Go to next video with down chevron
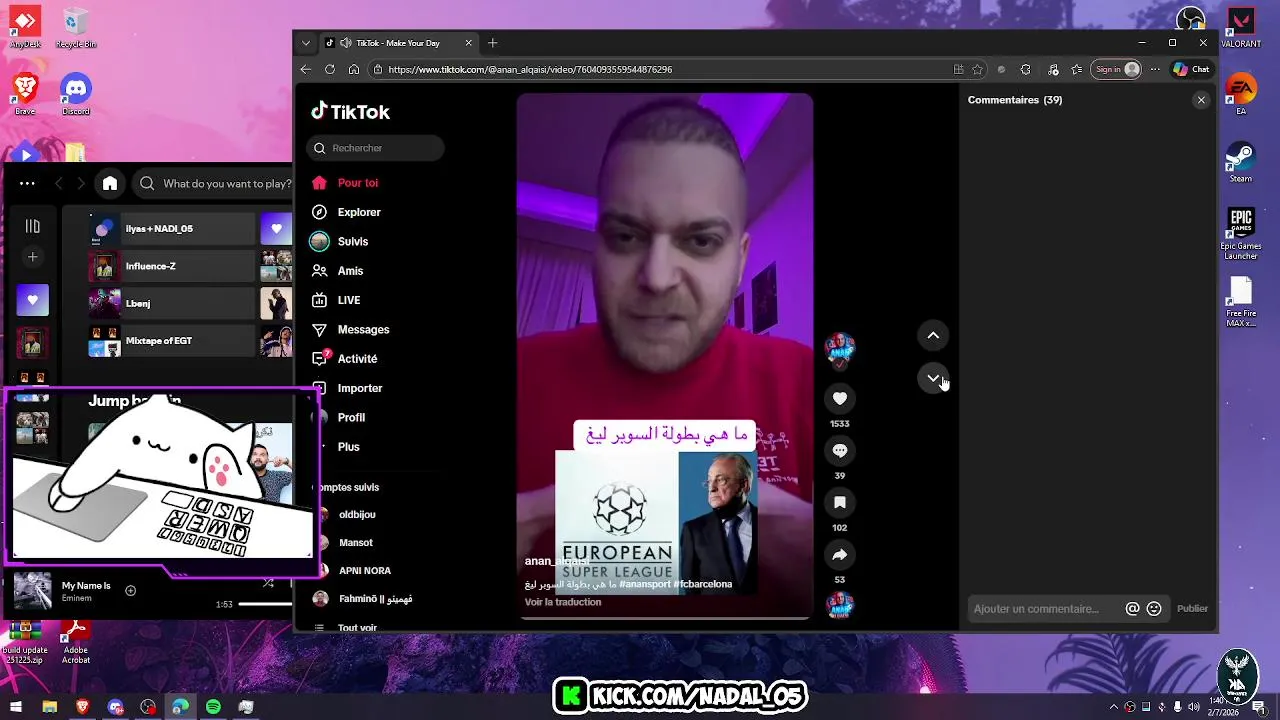Screen dimensions: 1280x720 pyautogui.click(x=933, y=378)
